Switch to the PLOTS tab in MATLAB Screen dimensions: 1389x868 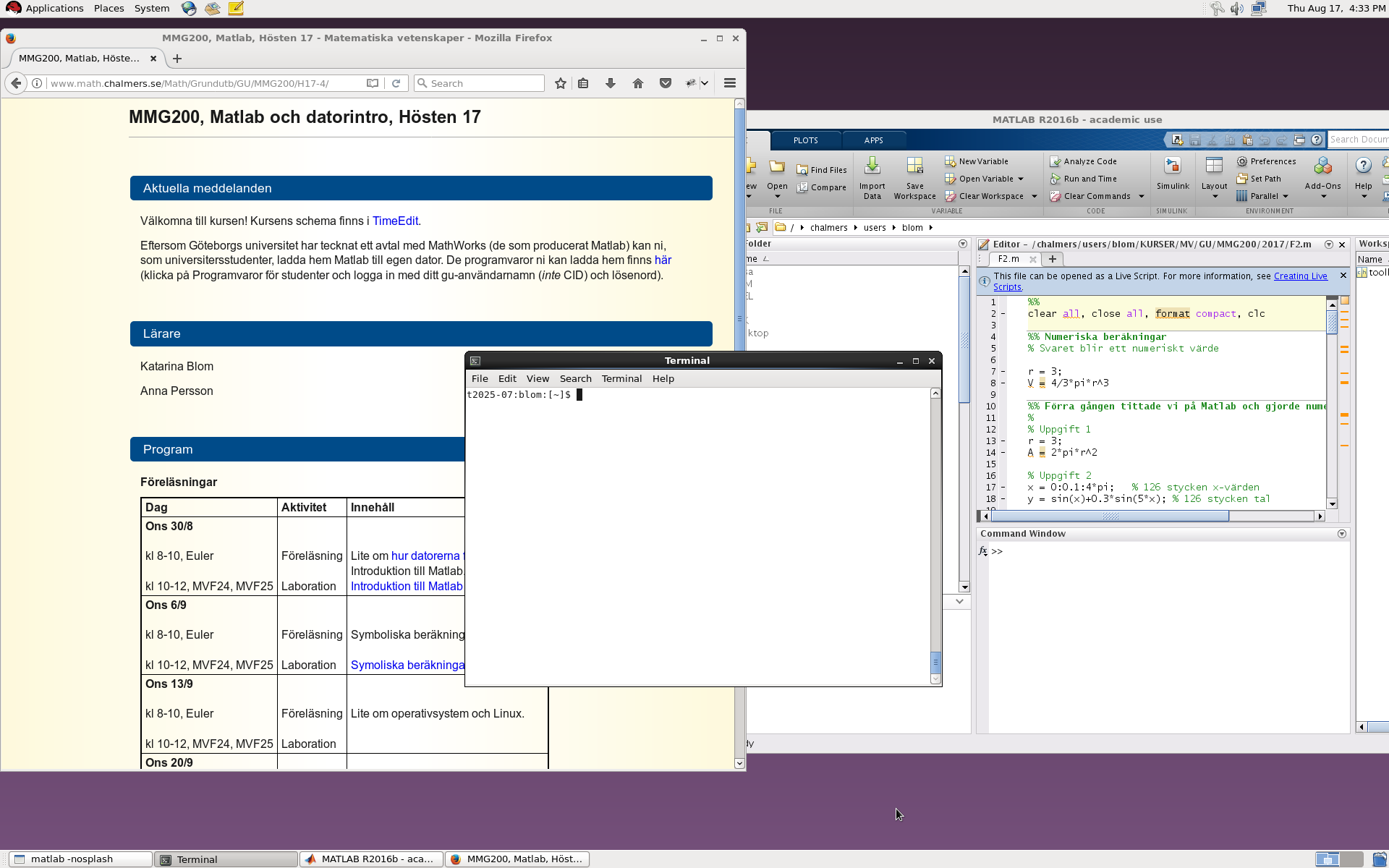(805, 140)
